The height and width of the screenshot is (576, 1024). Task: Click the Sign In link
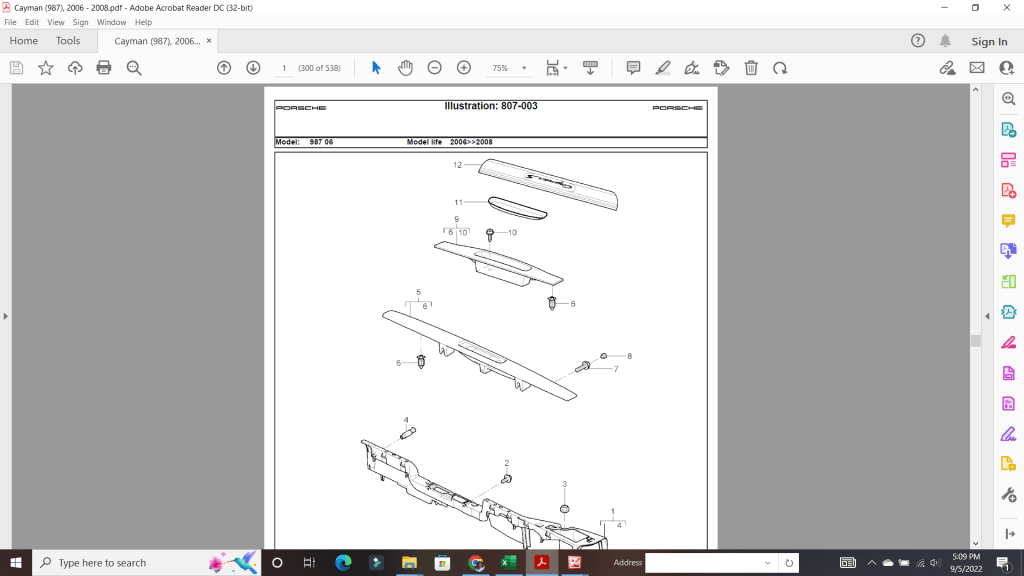tap(989, 41)
